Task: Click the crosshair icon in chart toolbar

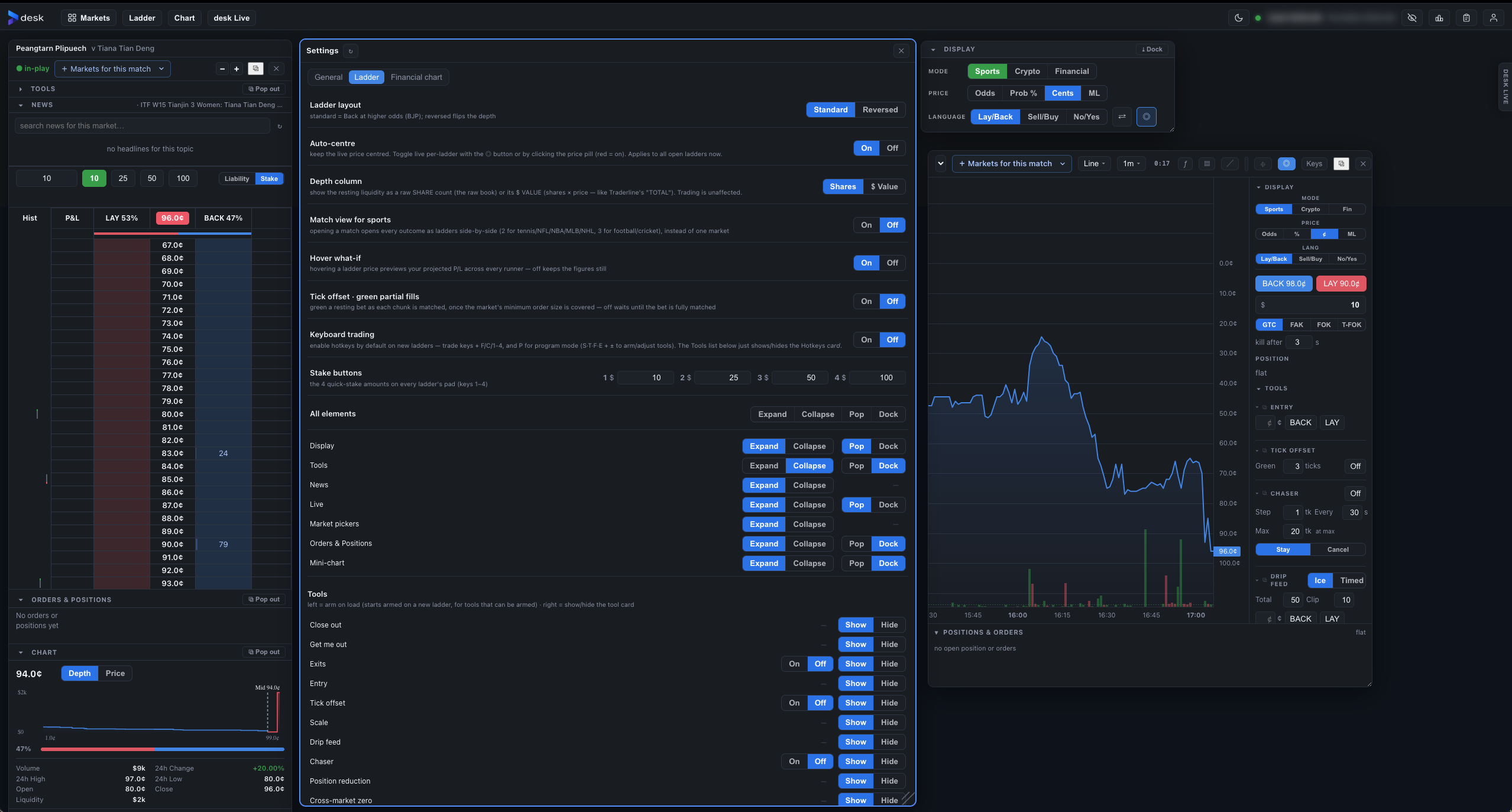Action: coord(1262,164)
